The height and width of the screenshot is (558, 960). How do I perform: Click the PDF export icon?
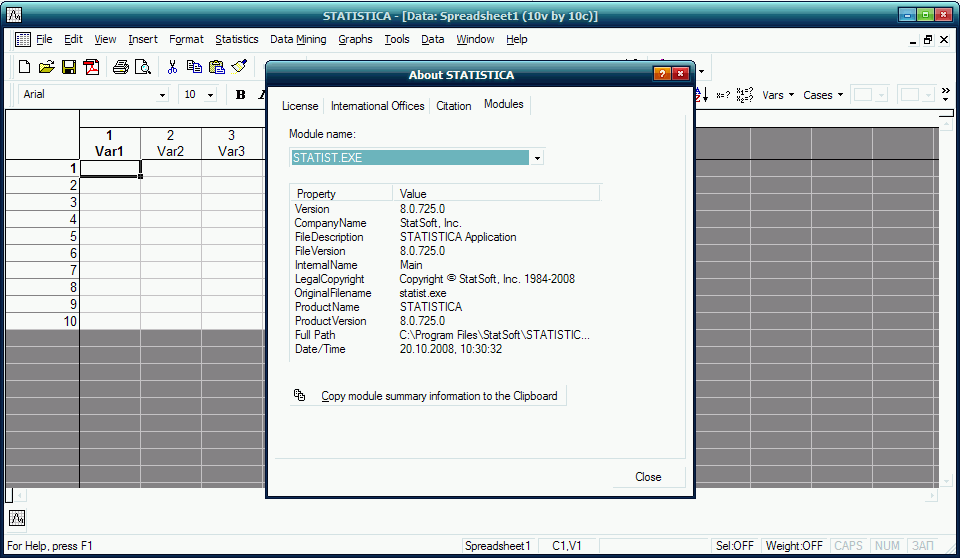pyautogui.click(x=92, y=67)
